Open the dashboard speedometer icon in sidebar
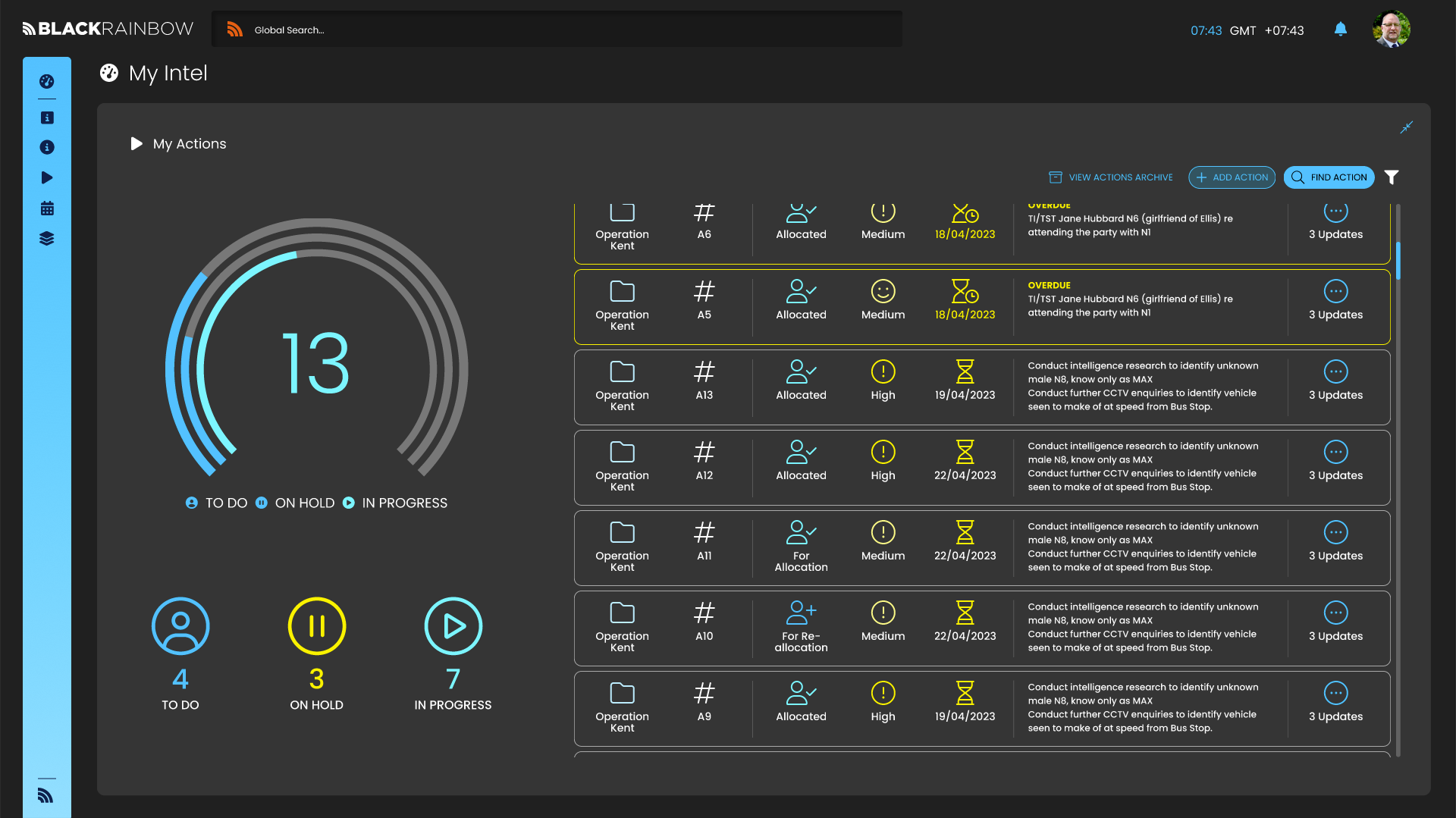 click(x=47, y=81)
